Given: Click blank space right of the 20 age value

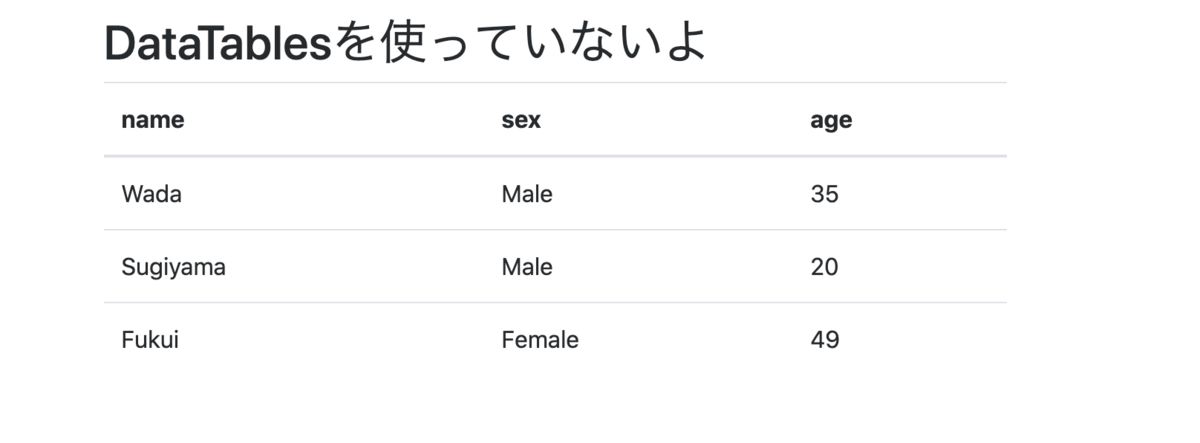Looking at the screenshot, I should pyautogui.click(x=925, y=267).
